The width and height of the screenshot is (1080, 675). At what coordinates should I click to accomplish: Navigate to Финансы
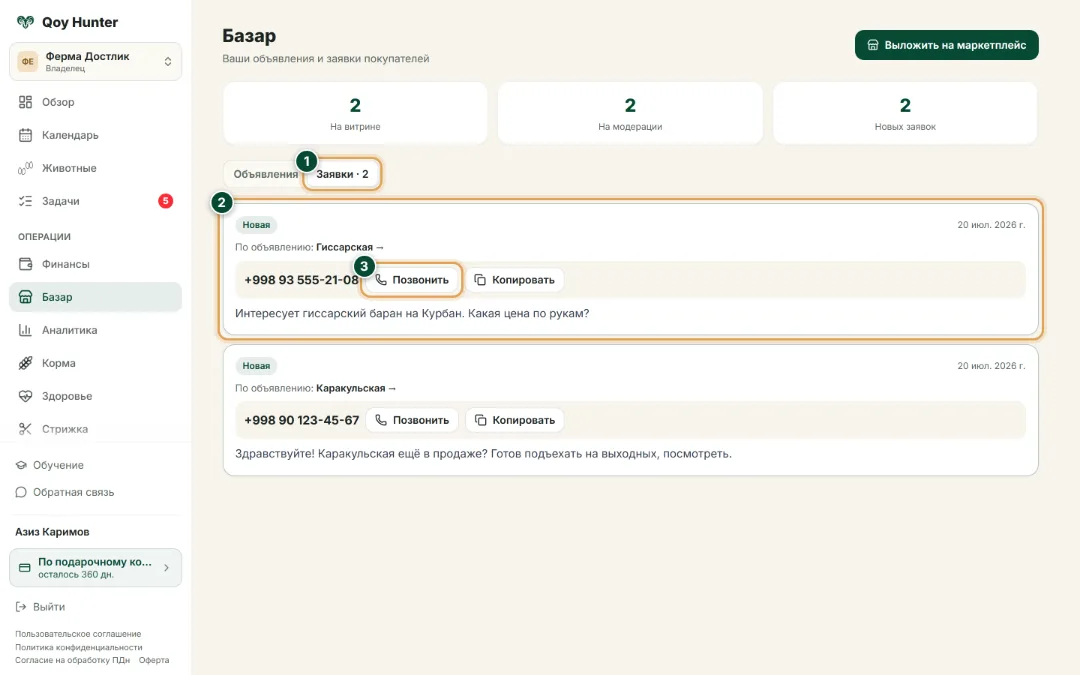pos(95,264)
